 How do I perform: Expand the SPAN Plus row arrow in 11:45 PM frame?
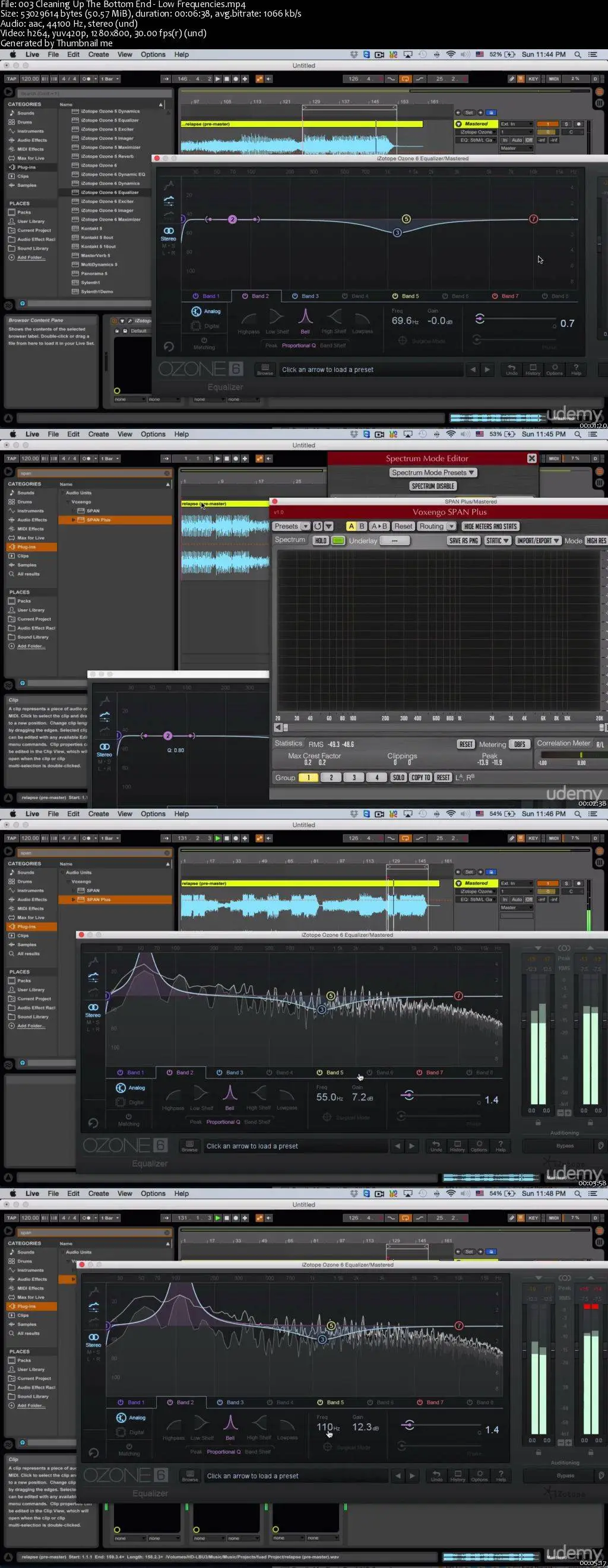74,520
